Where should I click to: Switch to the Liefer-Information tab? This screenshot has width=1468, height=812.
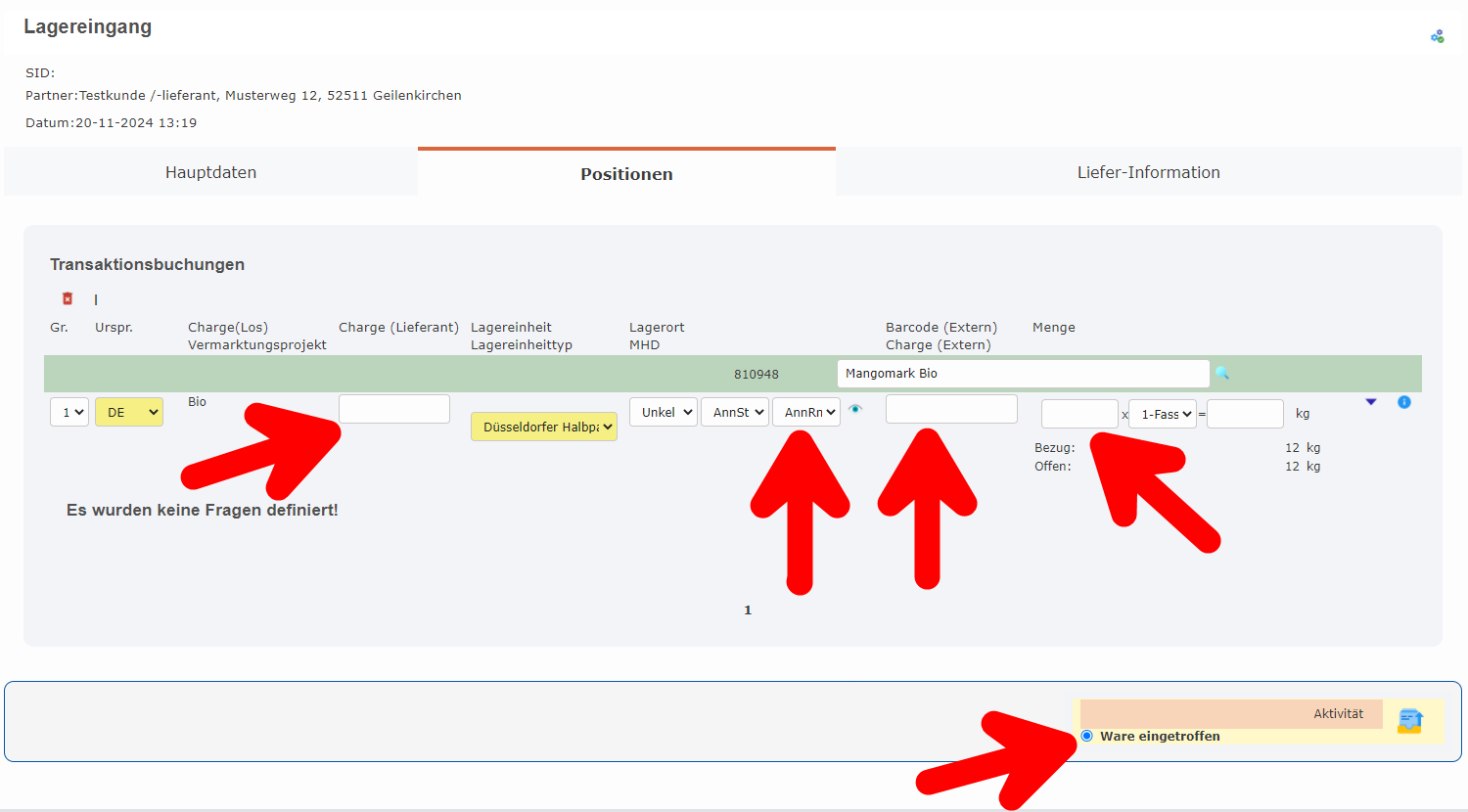(1148, 172)
